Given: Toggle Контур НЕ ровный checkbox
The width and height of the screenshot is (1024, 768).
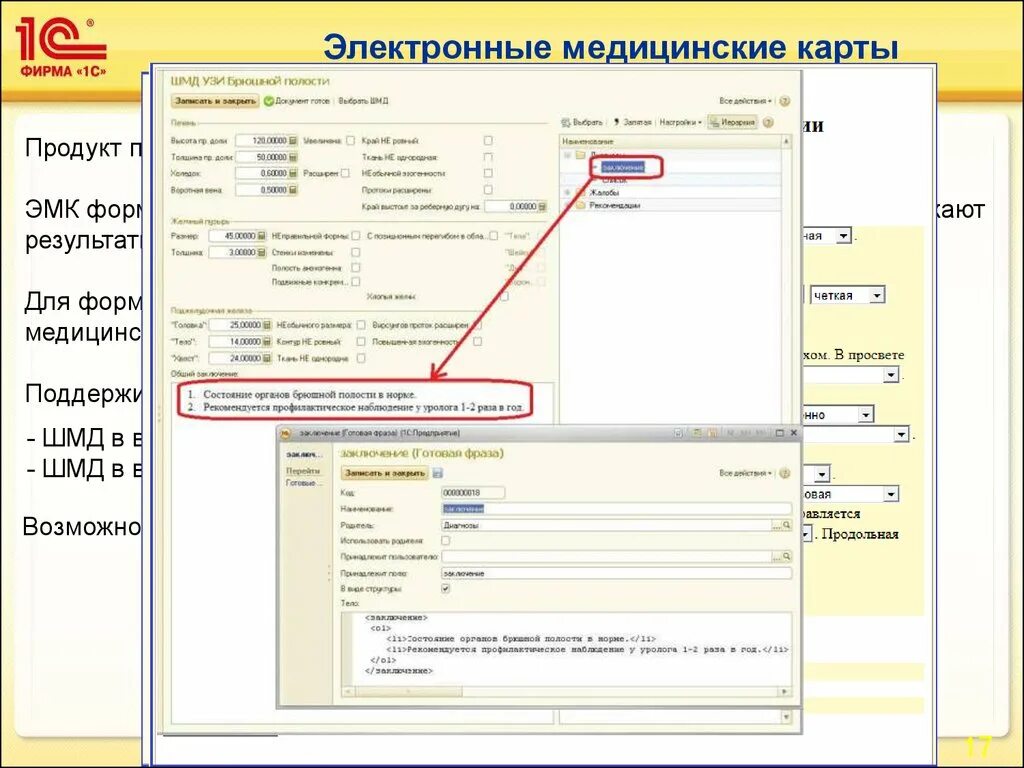Looking at the screenshot, I should [360, 342].
